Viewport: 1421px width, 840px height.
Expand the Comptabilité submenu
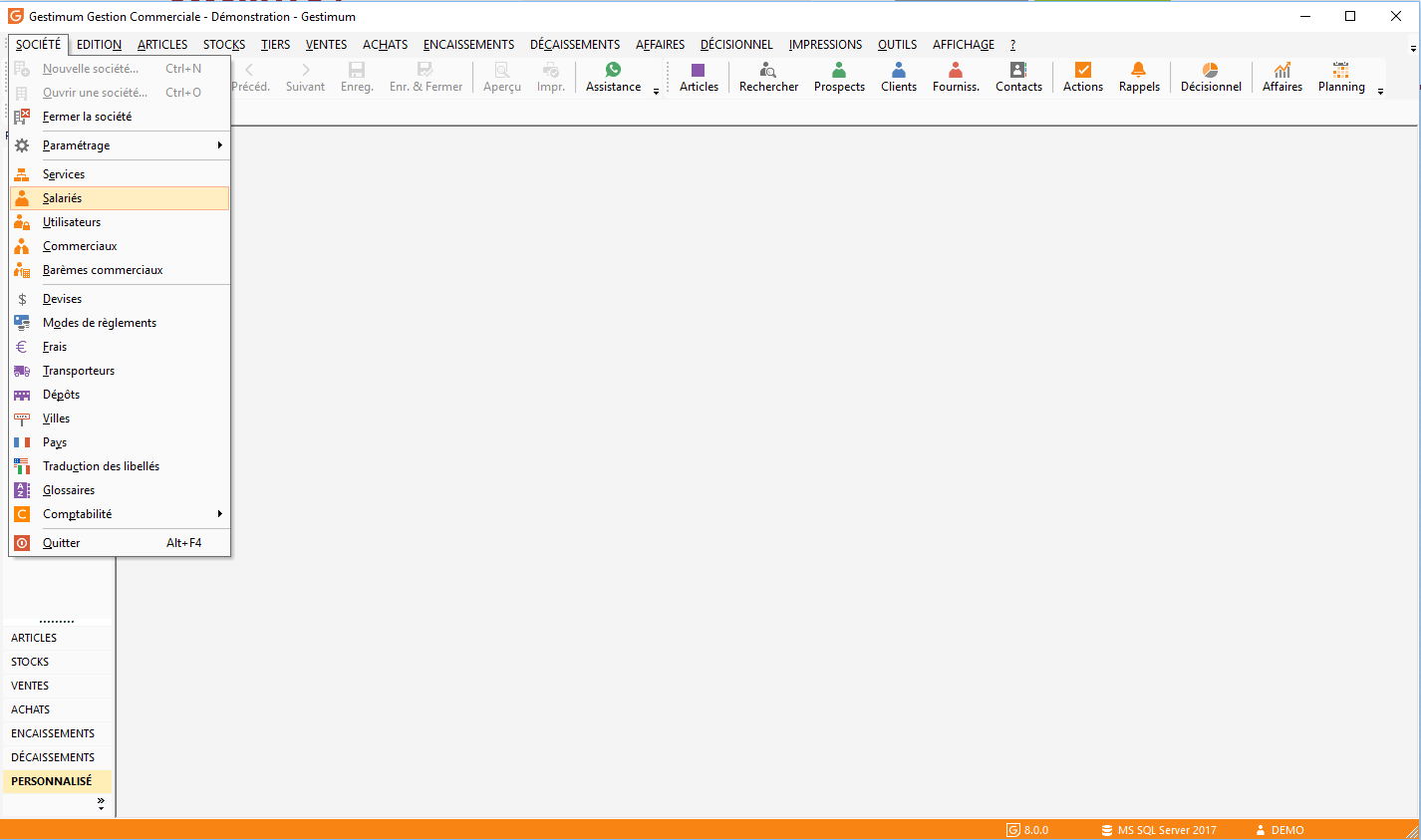pos(120,514)
